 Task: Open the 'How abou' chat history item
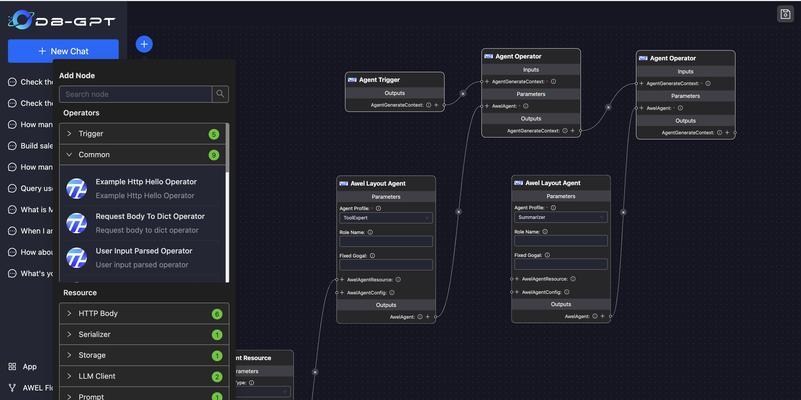coord(31,252)
